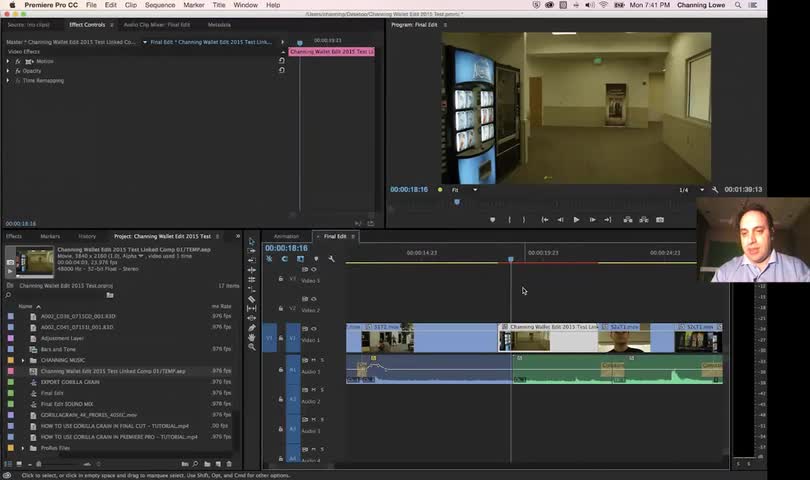Viewport: 810px width, 480px height.
Task: Click the Add Marker icon in the timeline
Action: point(316,259)
